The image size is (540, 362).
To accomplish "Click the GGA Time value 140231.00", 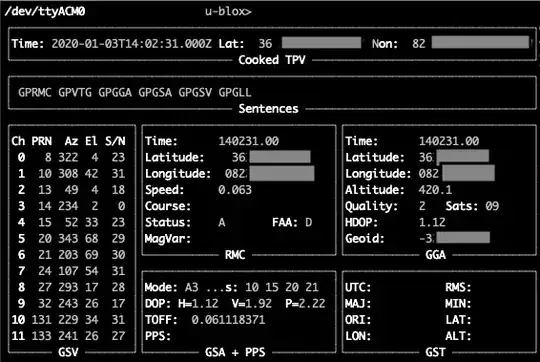I will pos(449,141).
